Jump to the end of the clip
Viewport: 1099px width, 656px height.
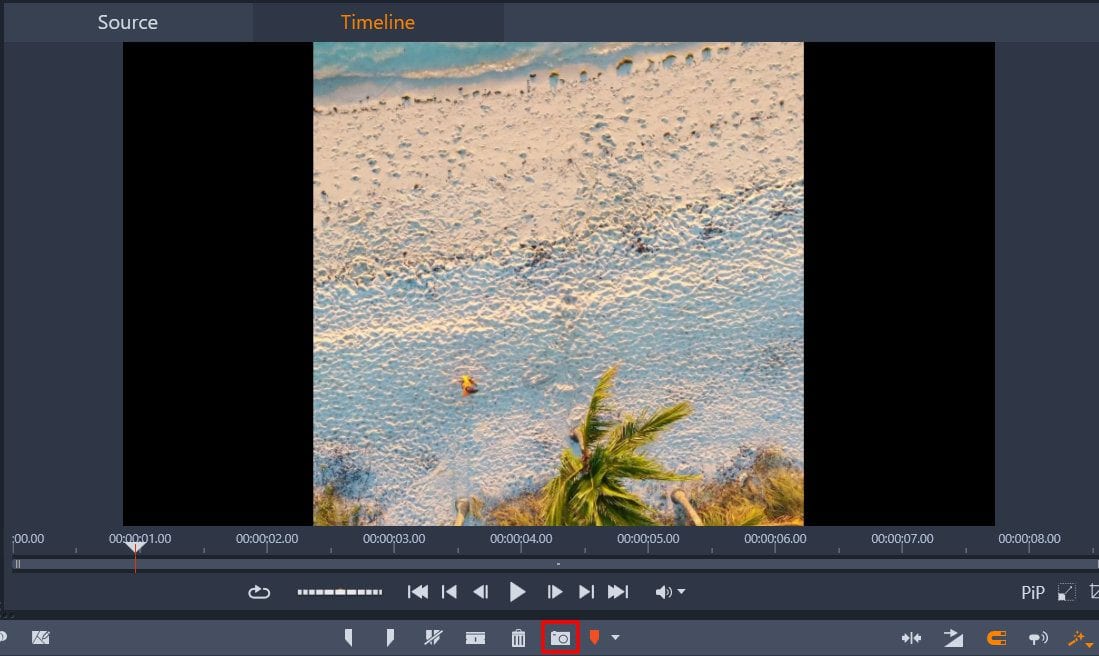pyautogui.click(x=617, y=592)
